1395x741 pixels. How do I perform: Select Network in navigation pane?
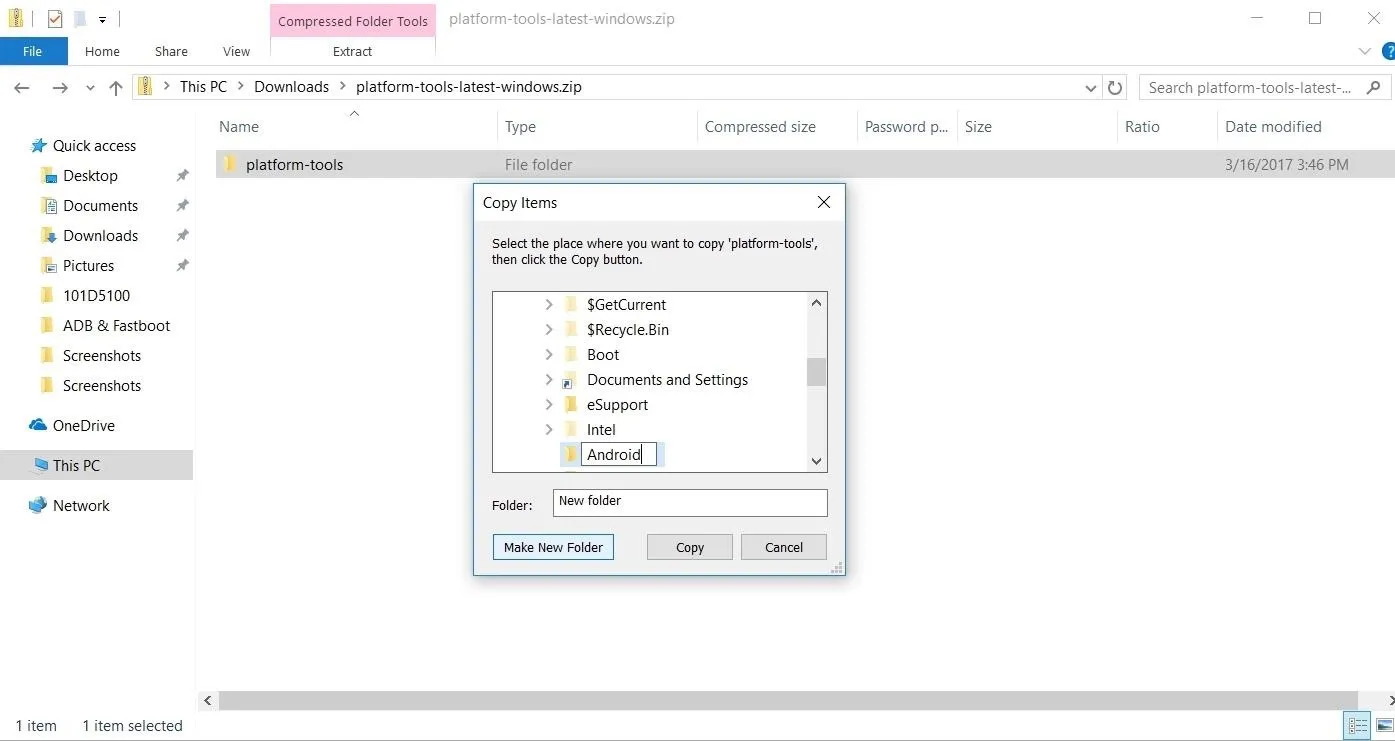tap(81, 505)
